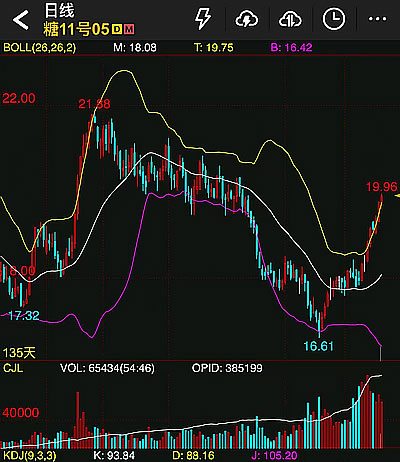Tap the 17.32 low price label

[24, 315]
